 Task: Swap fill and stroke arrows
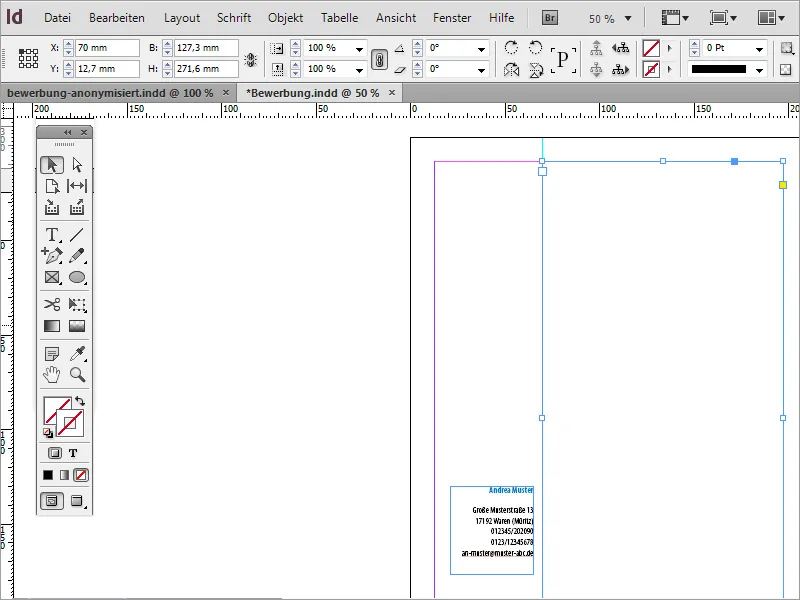coord(80,401)
